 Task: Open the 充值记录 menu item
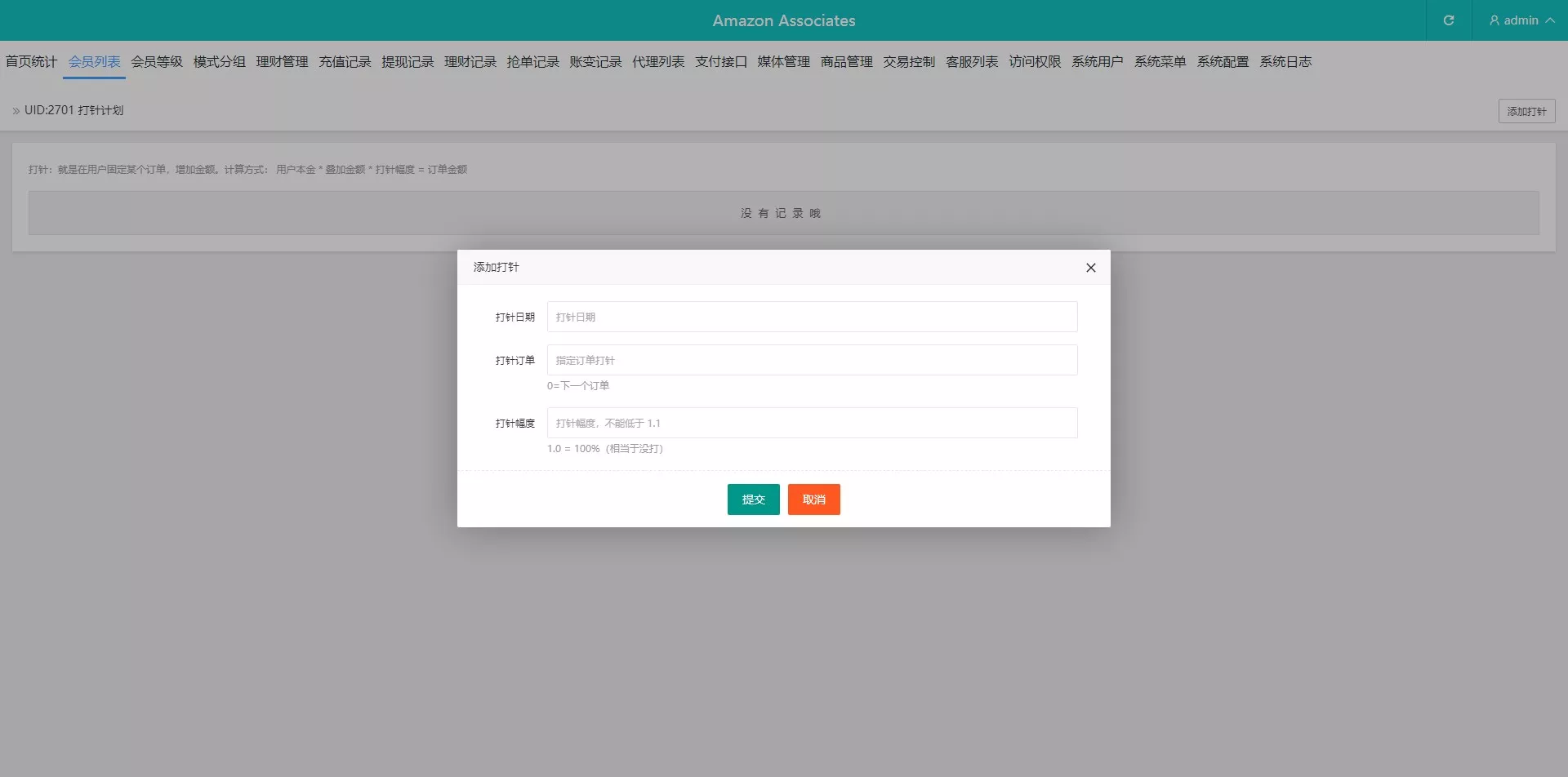pyautogui.click(x=345, y=62)
